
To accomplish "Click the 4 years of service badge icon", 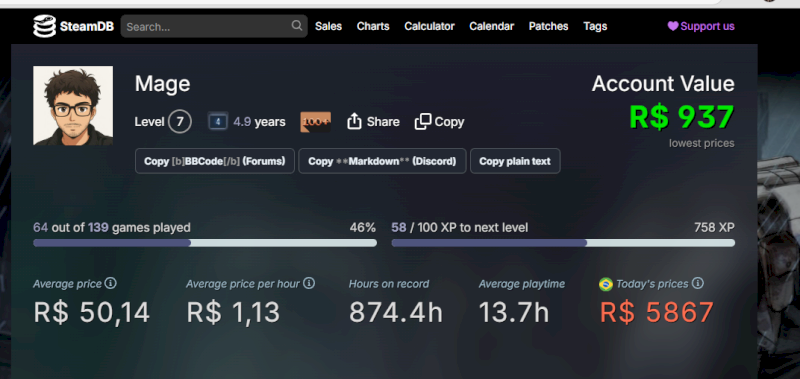I will pos(218,122).
